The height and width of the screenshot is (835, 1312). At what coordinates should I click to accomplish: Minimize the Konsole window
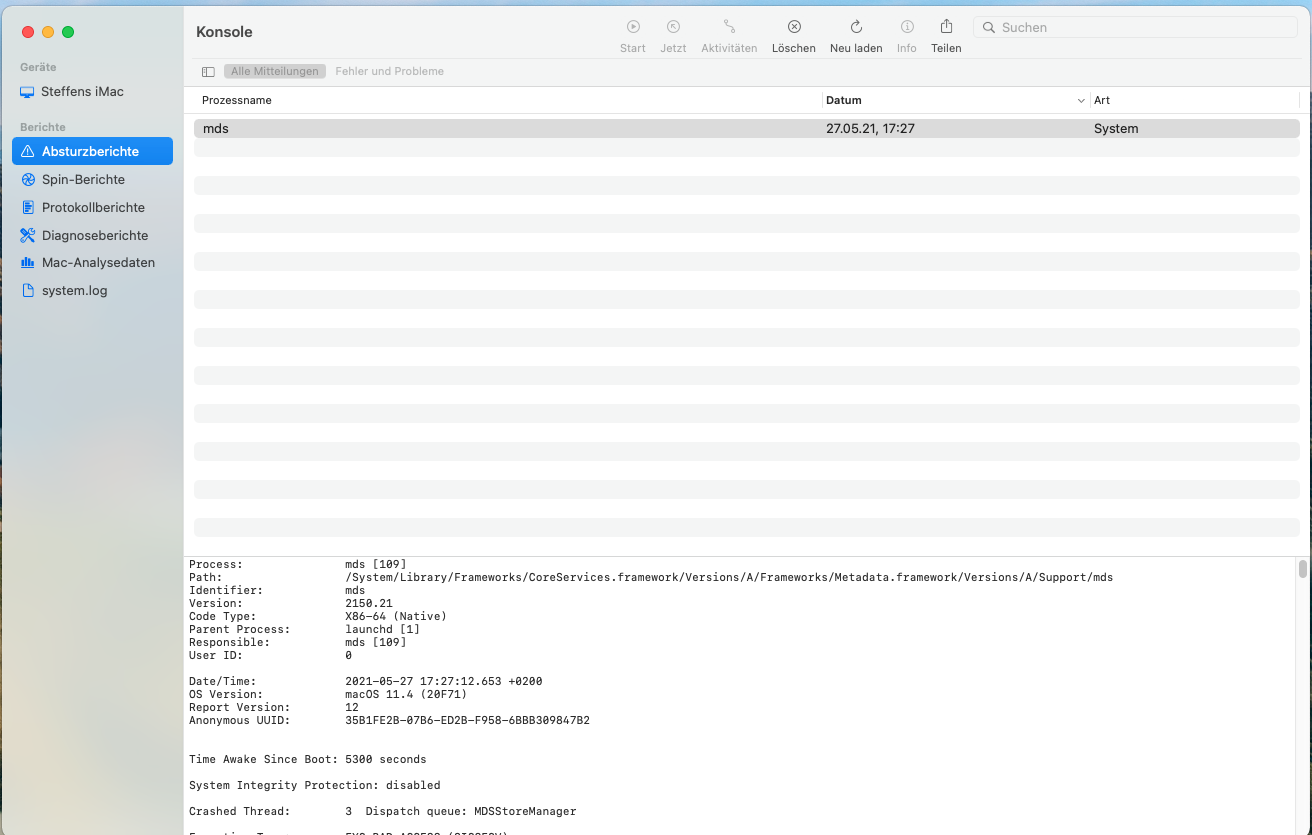pos(48,32)
